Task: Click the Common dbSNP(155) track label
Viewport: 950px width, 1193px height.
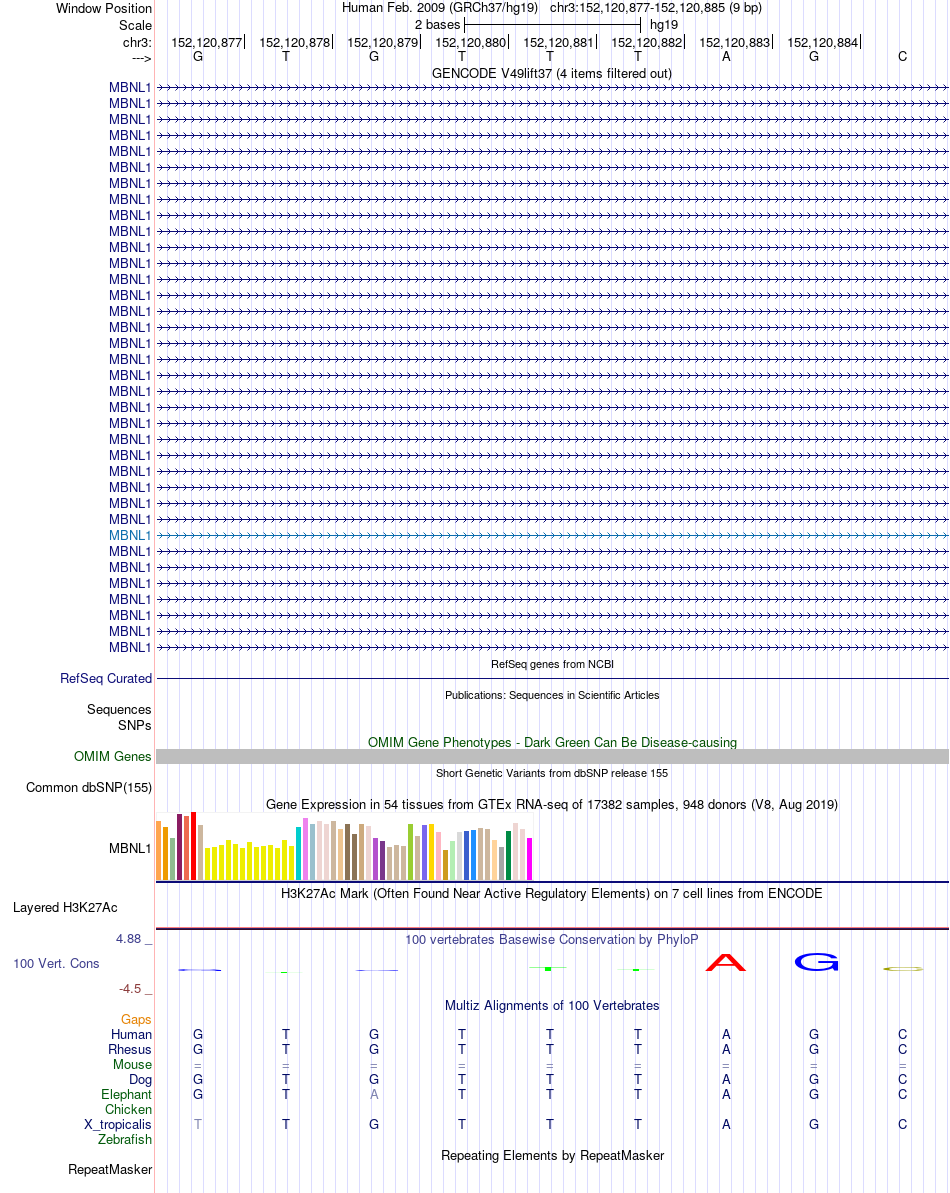Action: pyautogui.click(x=89, y=787)
